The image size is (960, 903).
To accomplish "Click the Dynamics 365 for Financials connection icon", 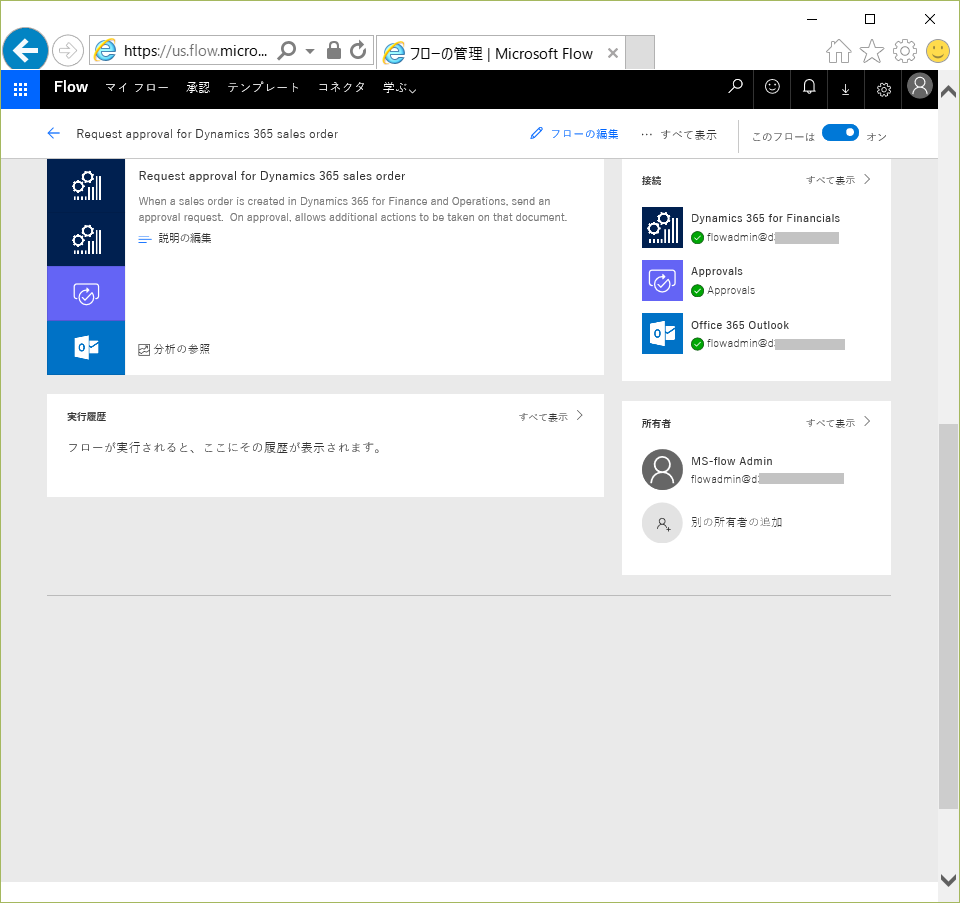I will point(662,228).
